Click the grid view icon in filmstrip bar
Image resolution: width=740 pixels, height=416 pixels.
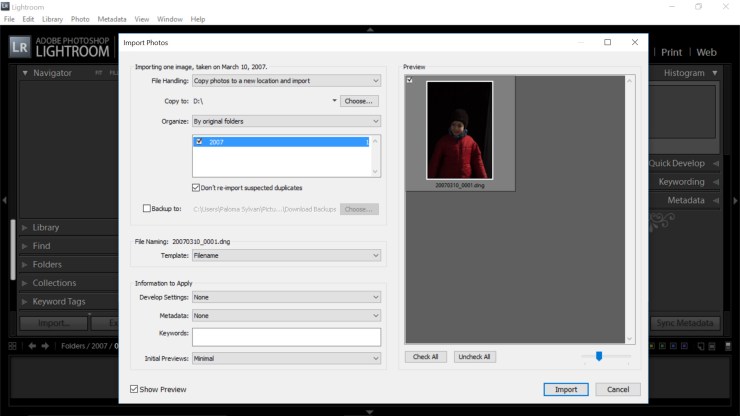(x=12, y=346)
